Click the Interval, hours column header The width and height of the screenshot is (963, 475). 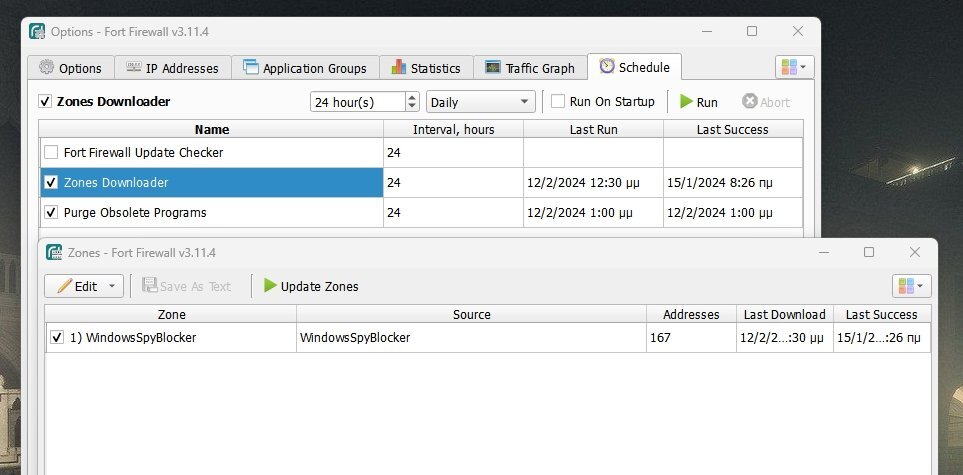click(x=453, y=129)
